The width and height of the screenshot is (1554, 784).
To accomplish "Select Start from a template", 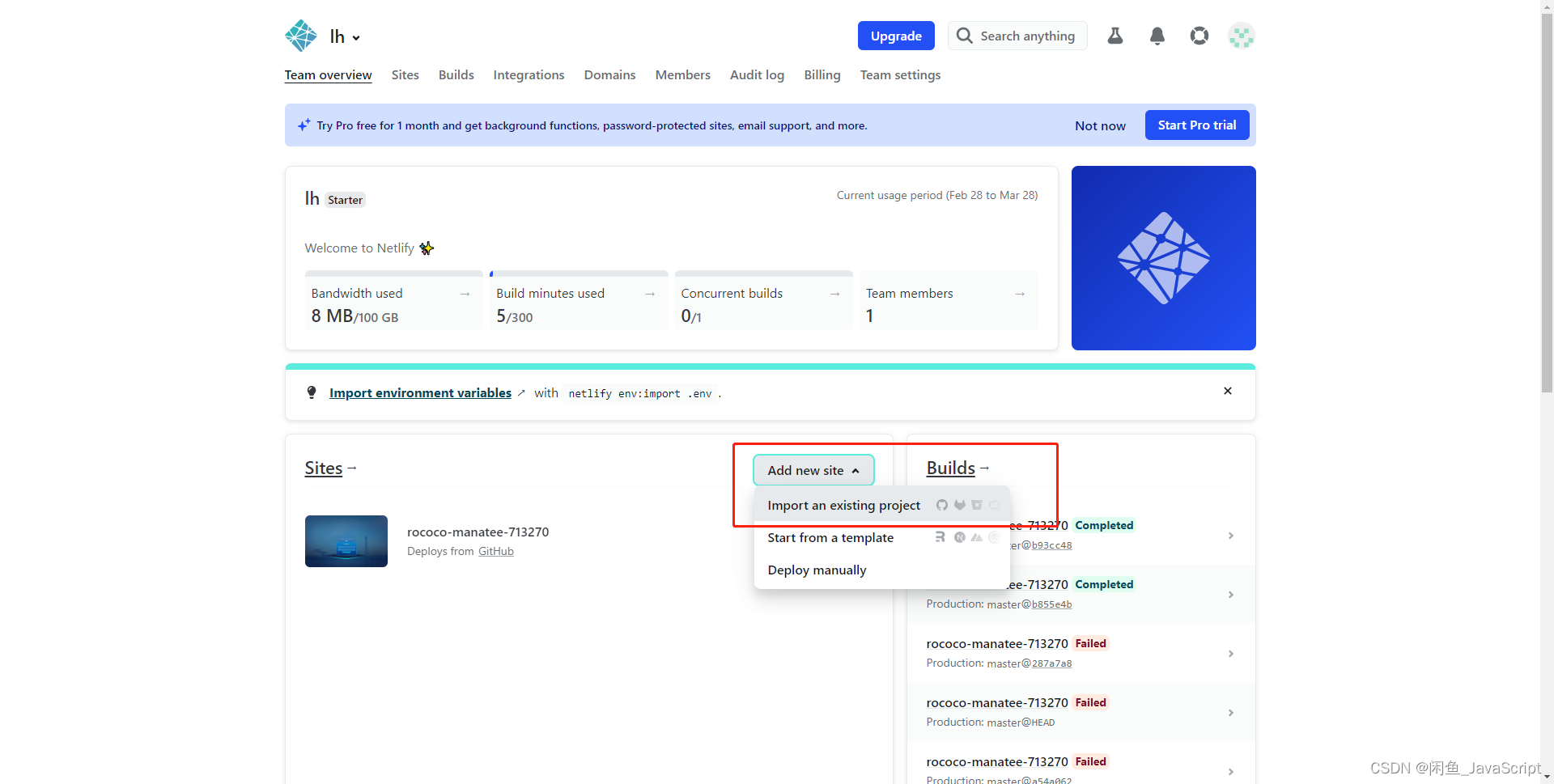I will (x=882, y=537).
